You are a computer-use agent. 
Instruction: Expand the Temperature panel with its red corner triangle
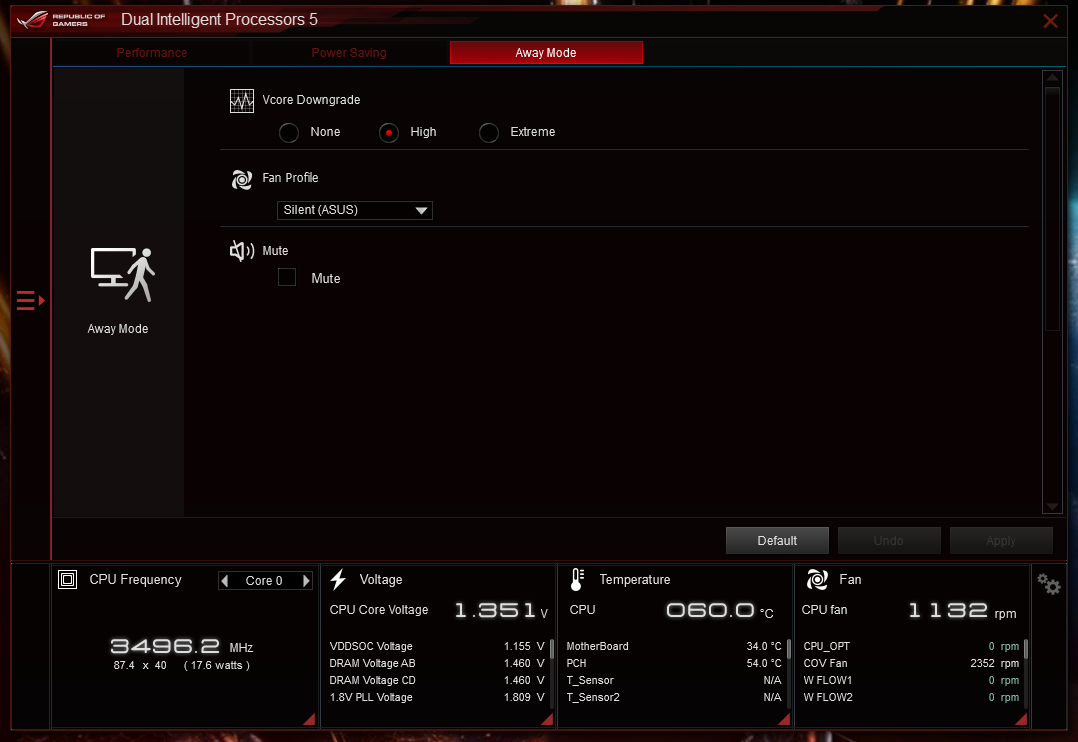pyautogui.click(x=784, y=719)
